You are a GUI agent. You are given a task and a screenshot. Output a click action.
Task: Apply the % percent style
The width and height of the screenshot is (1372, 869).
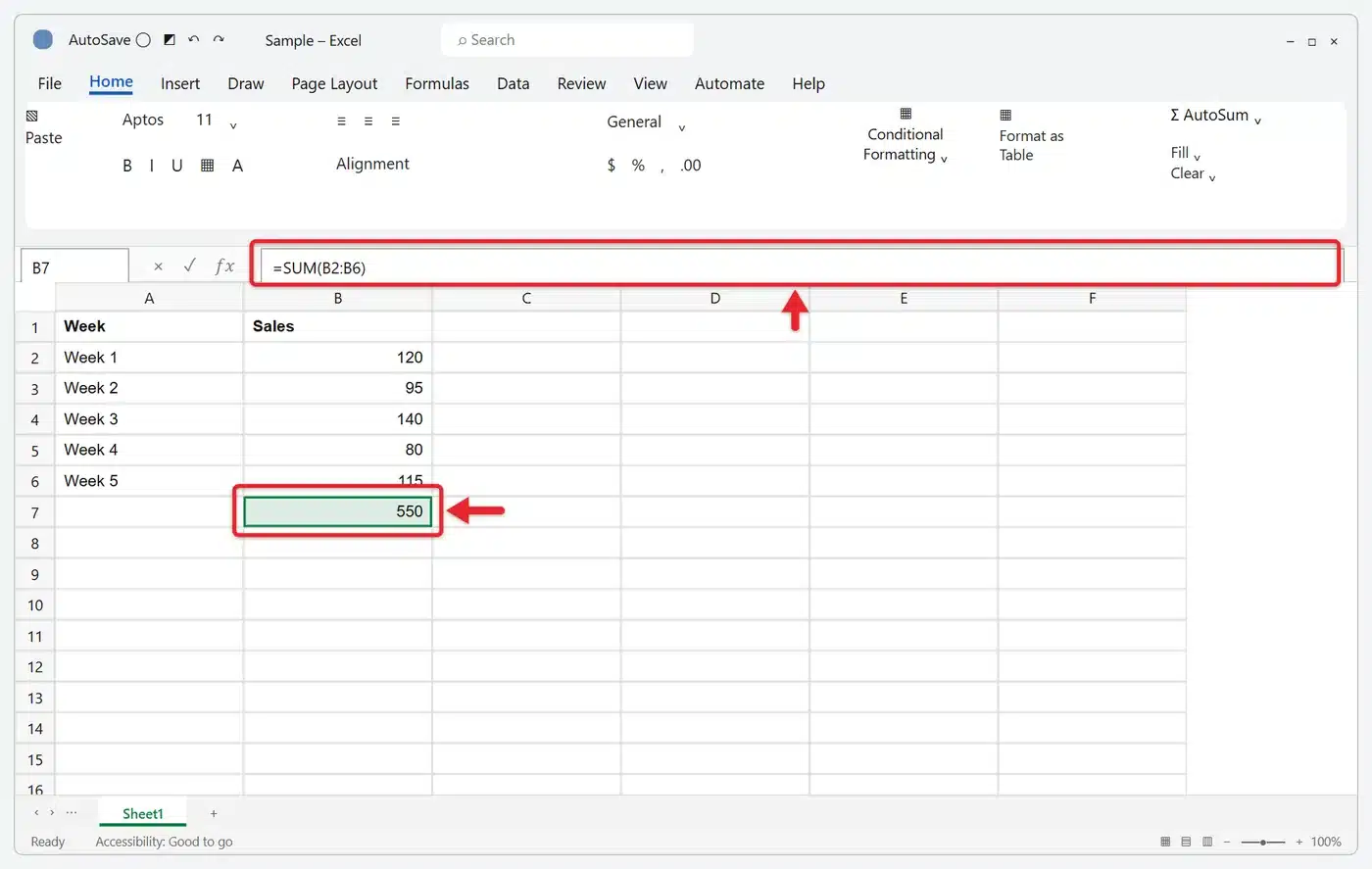pos(638,166)
